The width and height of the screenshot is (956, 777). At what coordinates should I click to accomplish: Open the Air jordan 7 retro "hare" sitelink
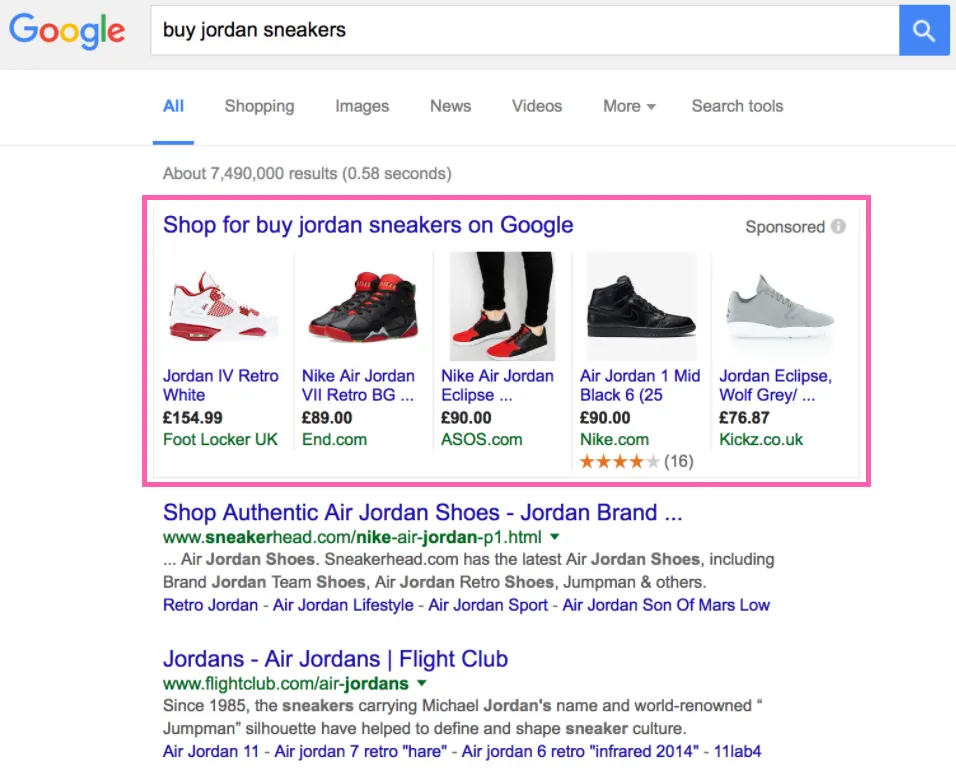(360, 751)
